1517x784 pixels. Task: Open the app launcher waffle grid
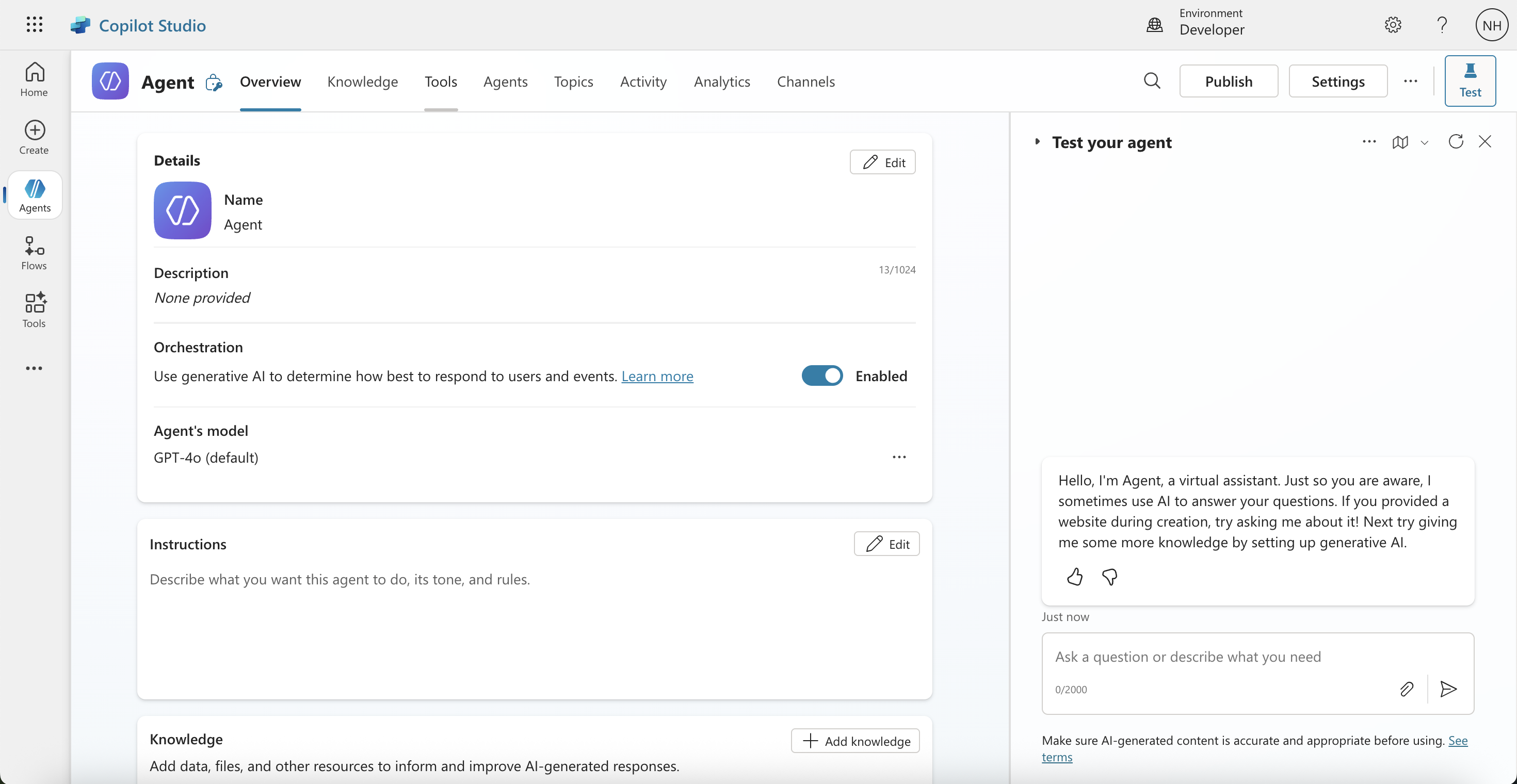click(x=34, y=25)
